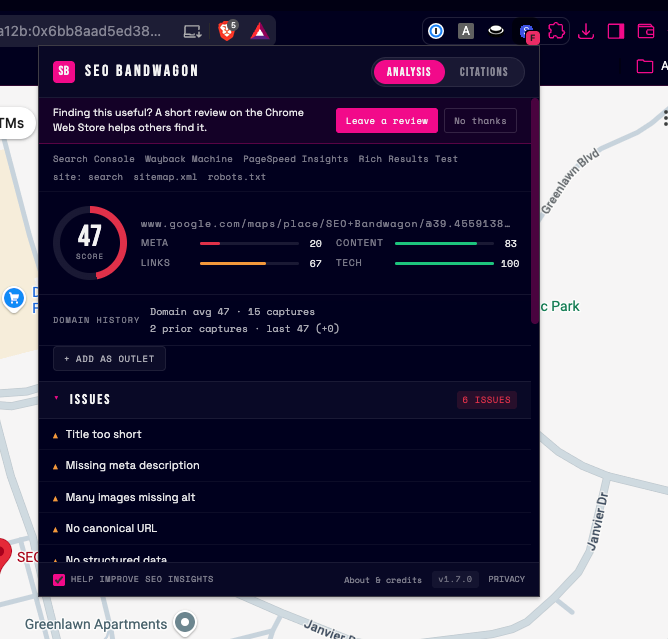
Task: Click the red SEO map marker
Action: coord(4,554)
